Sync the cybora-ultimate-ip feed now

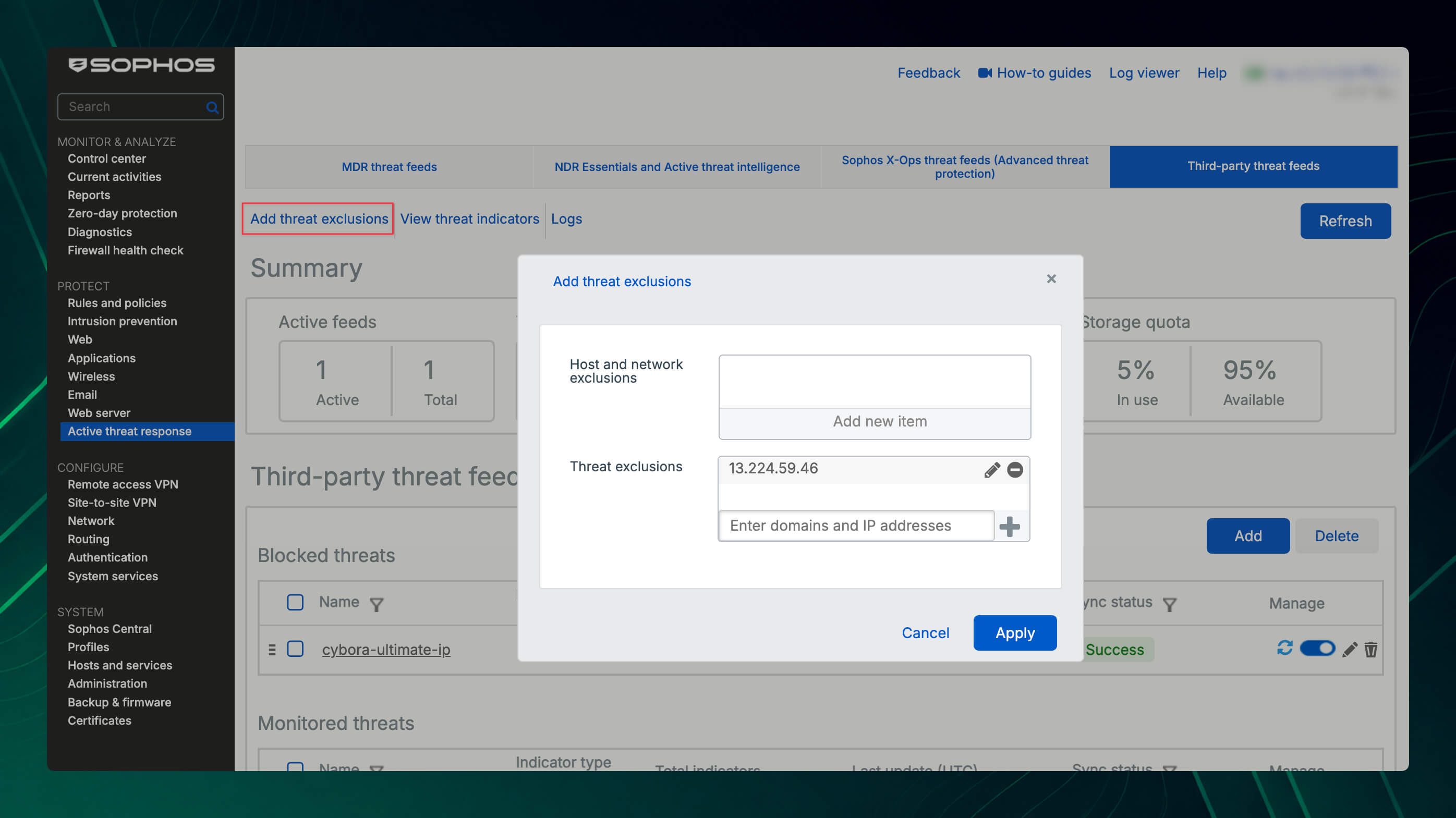point(1285,648)
